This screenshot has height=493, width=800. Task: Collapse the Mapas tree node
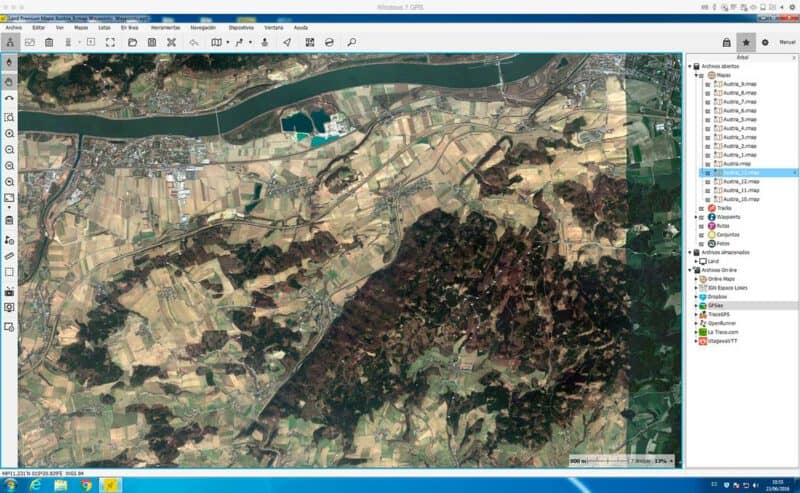(696, 76)
